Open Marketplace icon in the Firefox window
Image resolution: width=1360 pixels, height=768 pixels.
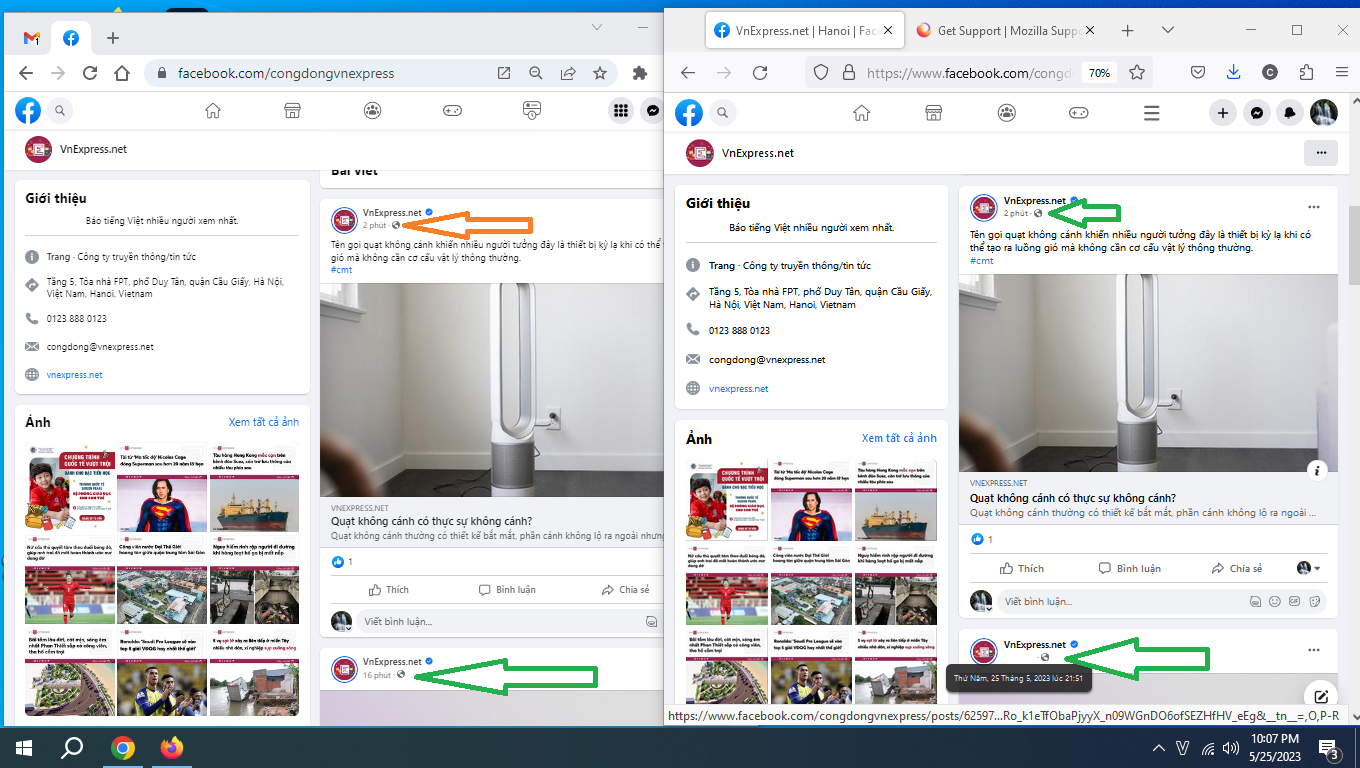point(934,113)
